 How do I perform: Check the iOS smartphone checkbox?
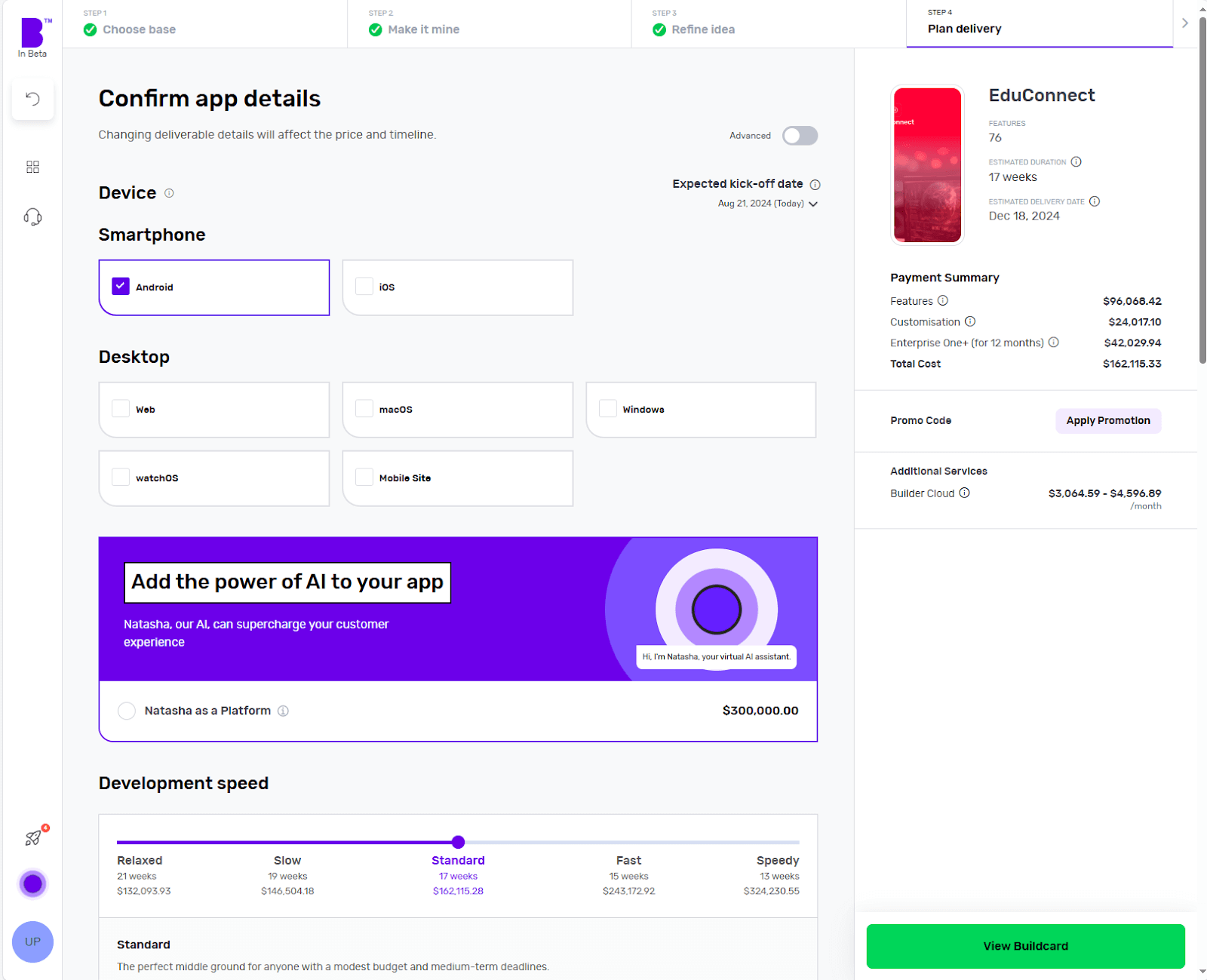tap(364, 287)
